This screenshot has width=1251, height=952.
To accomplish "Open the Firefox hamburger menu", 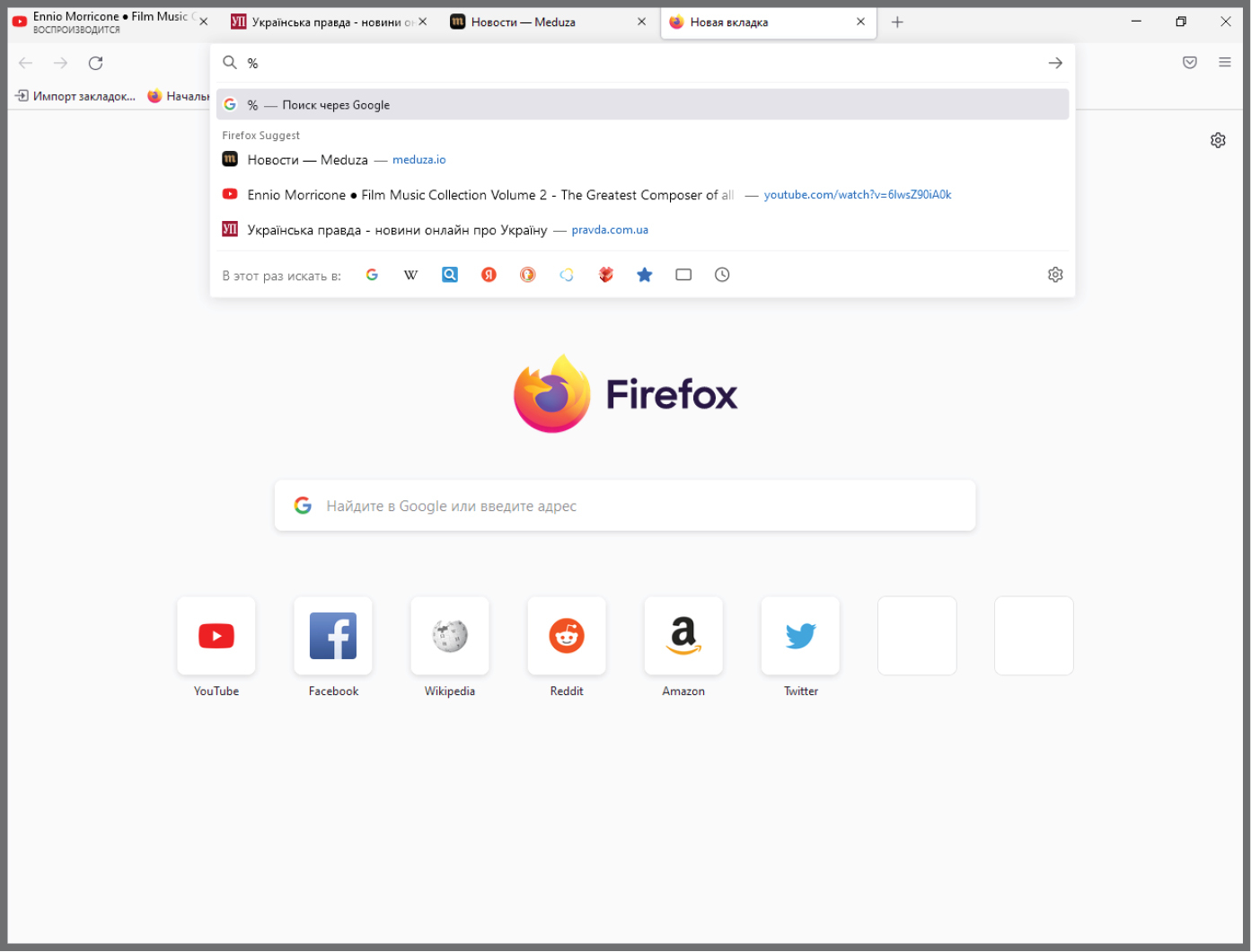I will pos(1225,62).
